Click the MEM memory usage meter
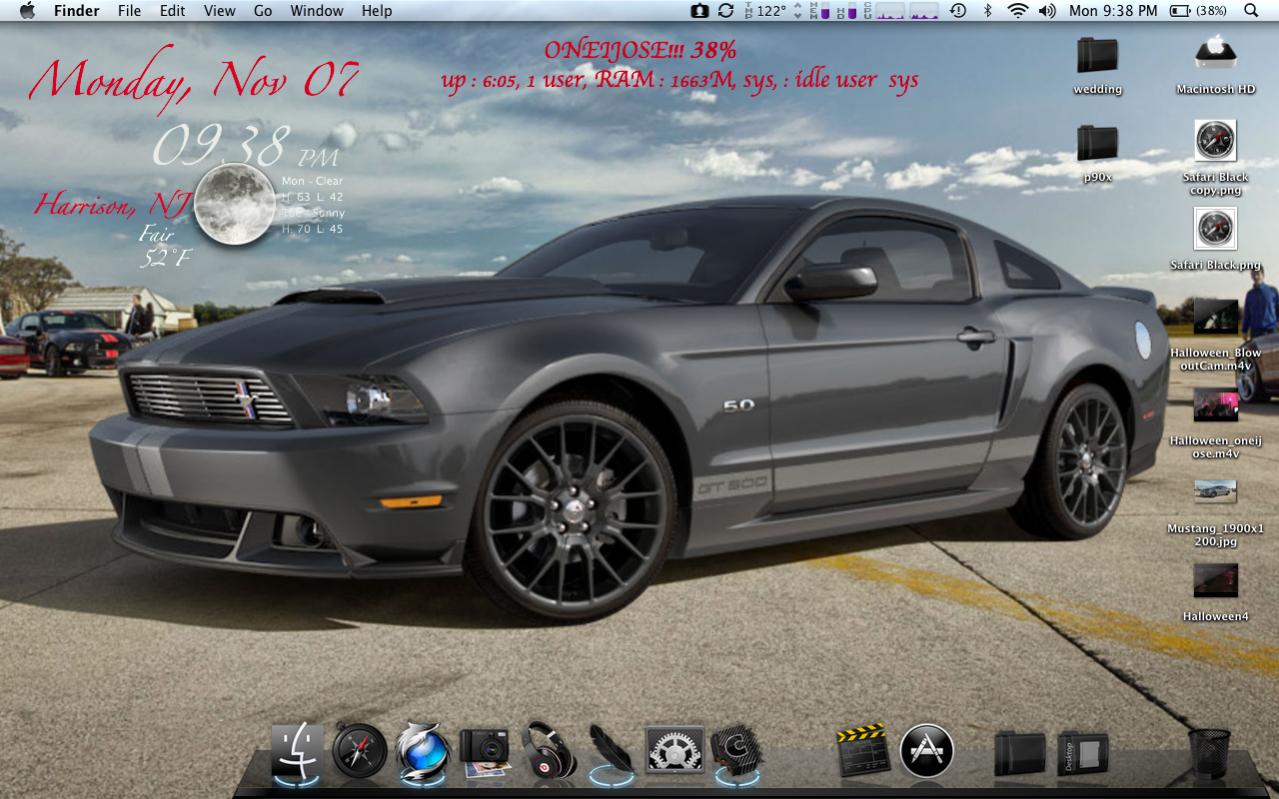Viewport: 1279px width, 799px height. click(820, 10)
